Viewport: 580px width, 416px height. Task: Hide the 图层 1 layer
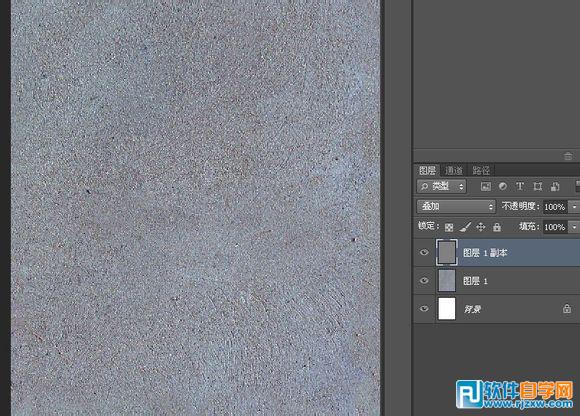click(424, 280)
